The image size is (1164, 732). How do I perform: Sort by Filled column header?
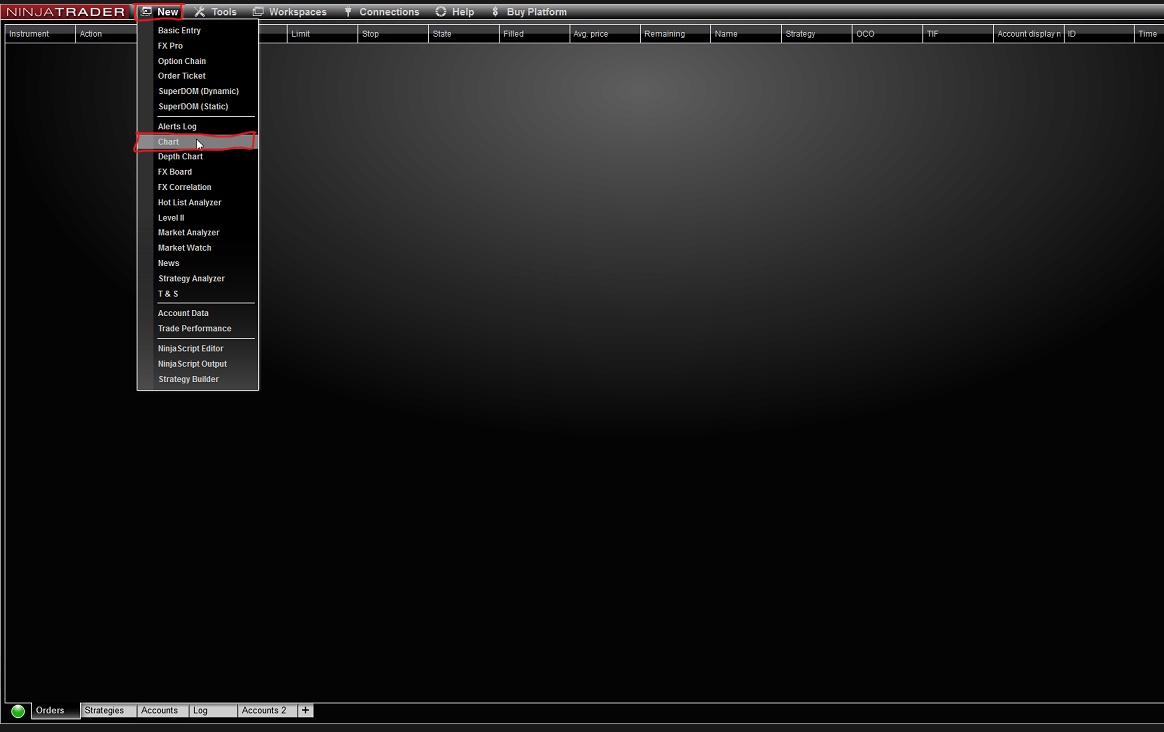point(534,34)
